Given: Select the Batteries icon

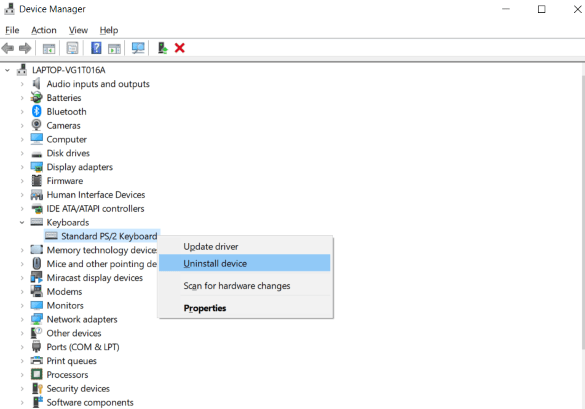Looking at the screenshot, I should (37, 97).
